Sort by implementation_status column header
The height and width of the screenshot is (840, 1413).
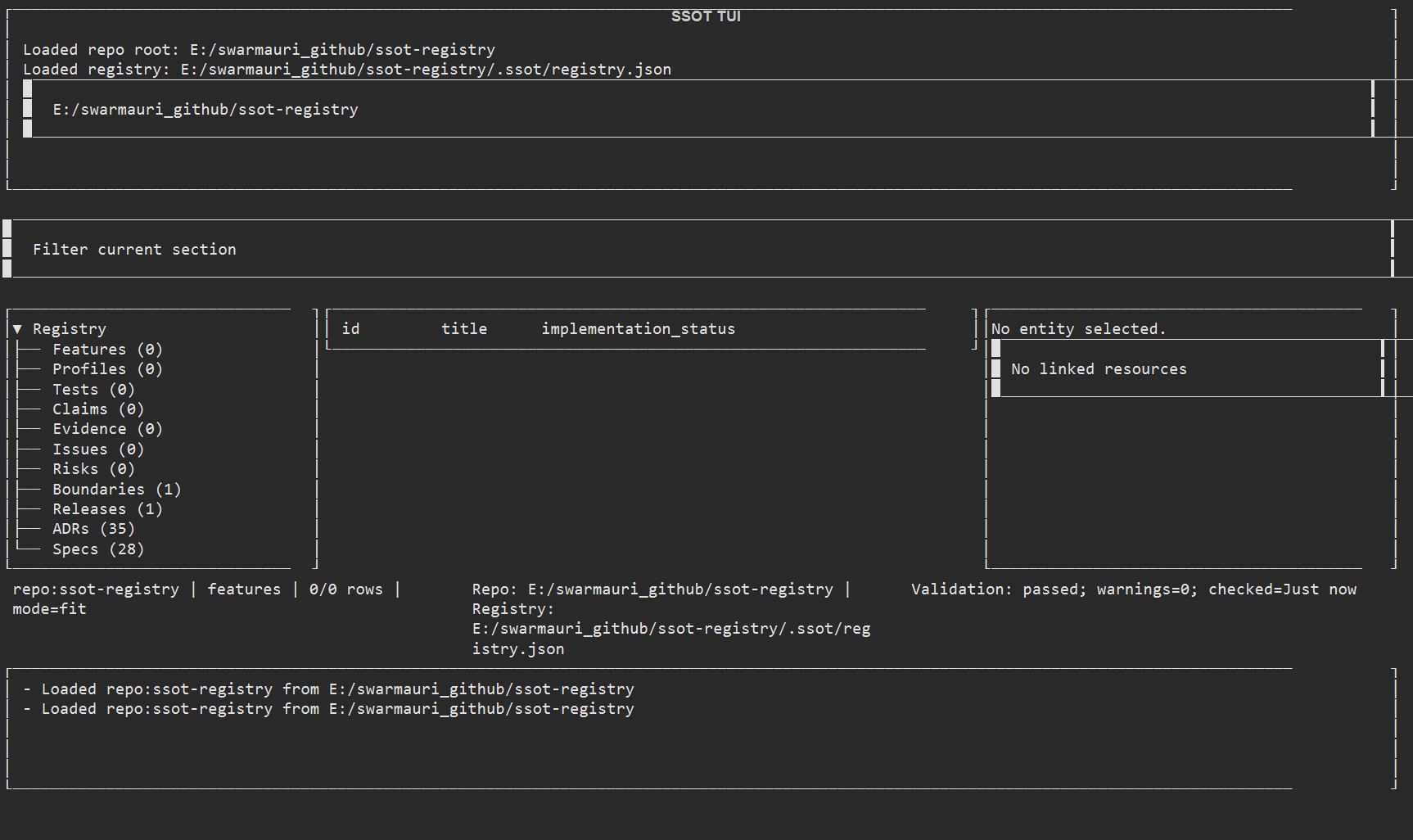tap(638, 329)
